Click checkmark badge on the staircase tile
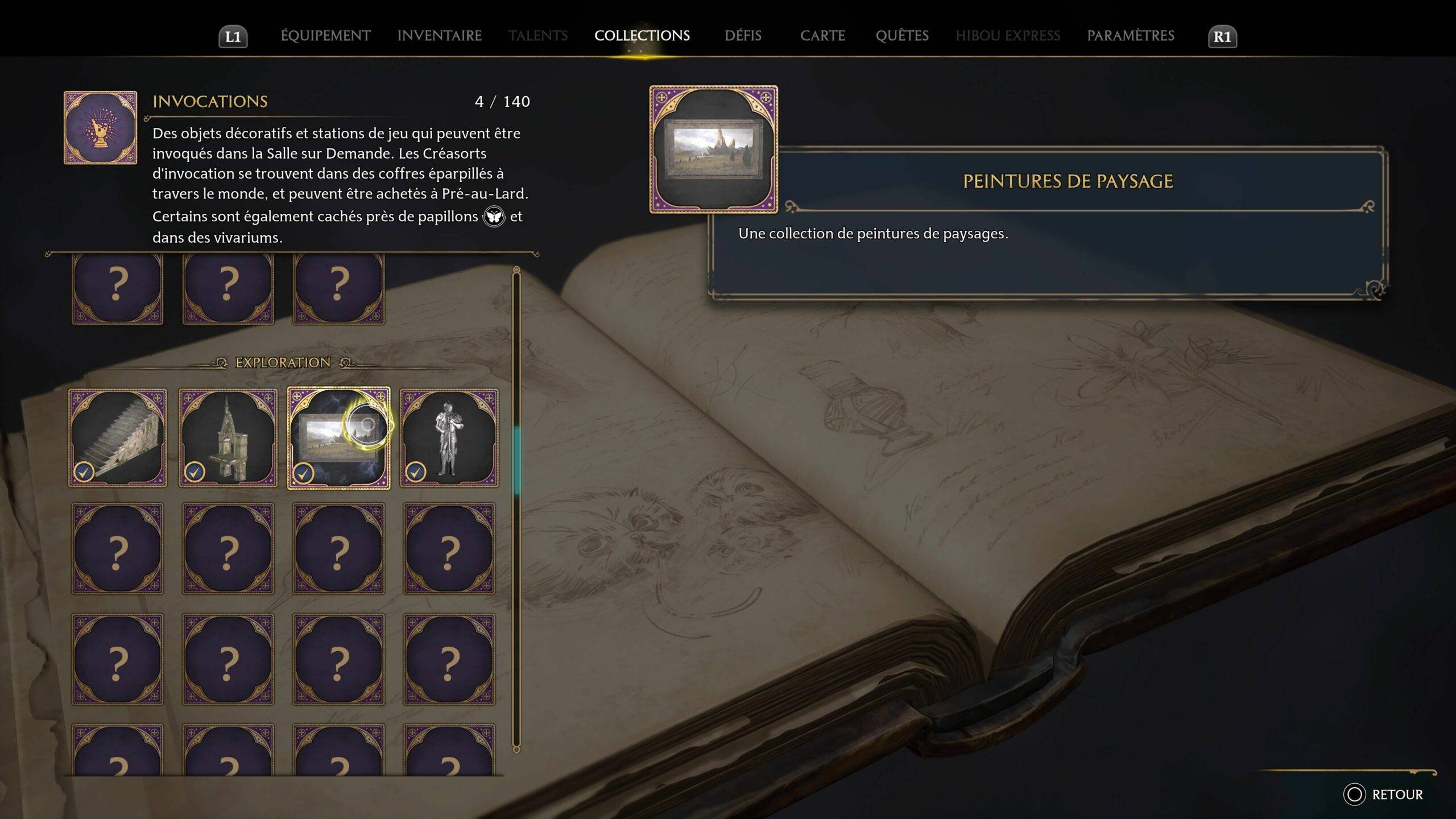Image resolution: width=1456 pixels, height=819 pixels. [x=84, y=472]
